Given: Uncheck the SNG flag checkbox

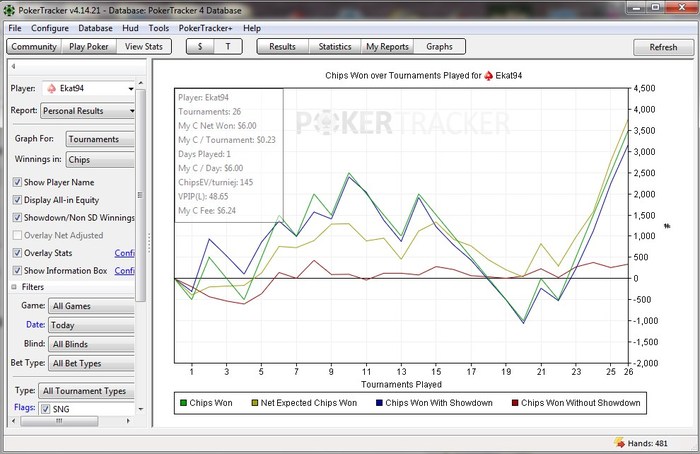Looking at the screenshot, I should (x=46, y=409).
